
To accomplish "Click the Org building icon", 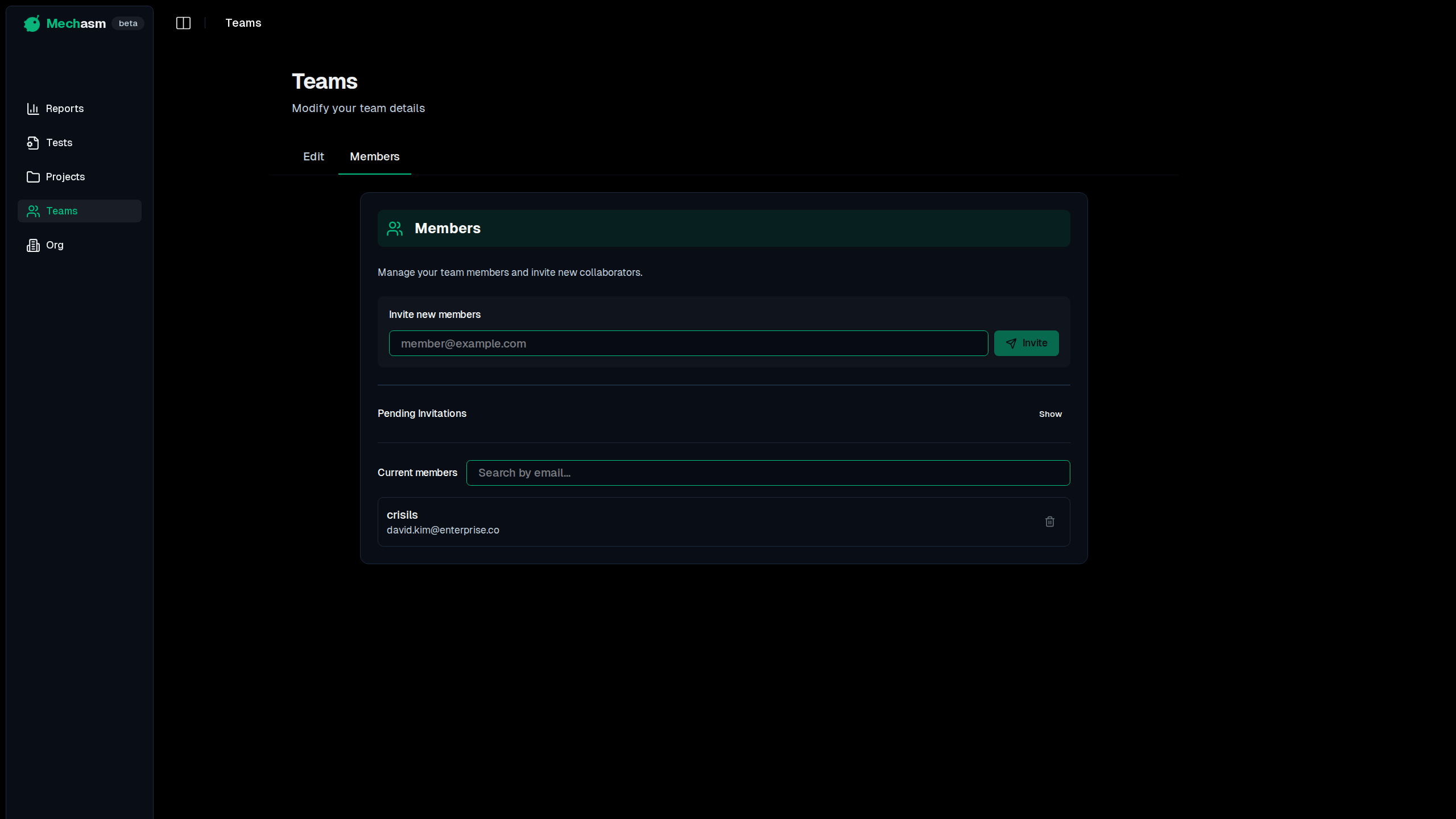I will (x=33, y=245).
